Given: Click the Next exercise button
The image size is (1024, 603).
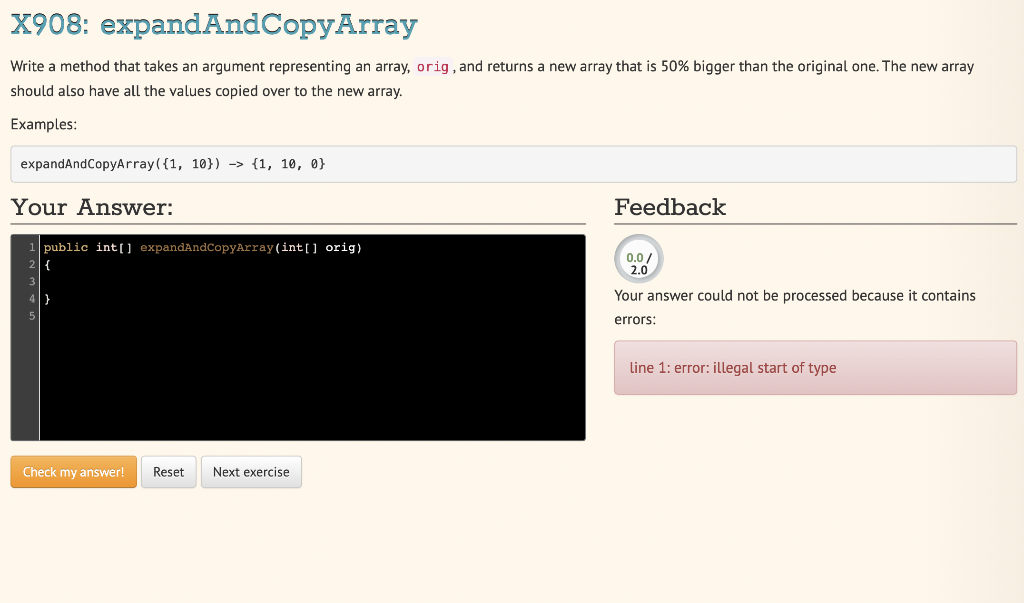Looking at the screenshot, I should pyautogui.click(x=251, y=471).
